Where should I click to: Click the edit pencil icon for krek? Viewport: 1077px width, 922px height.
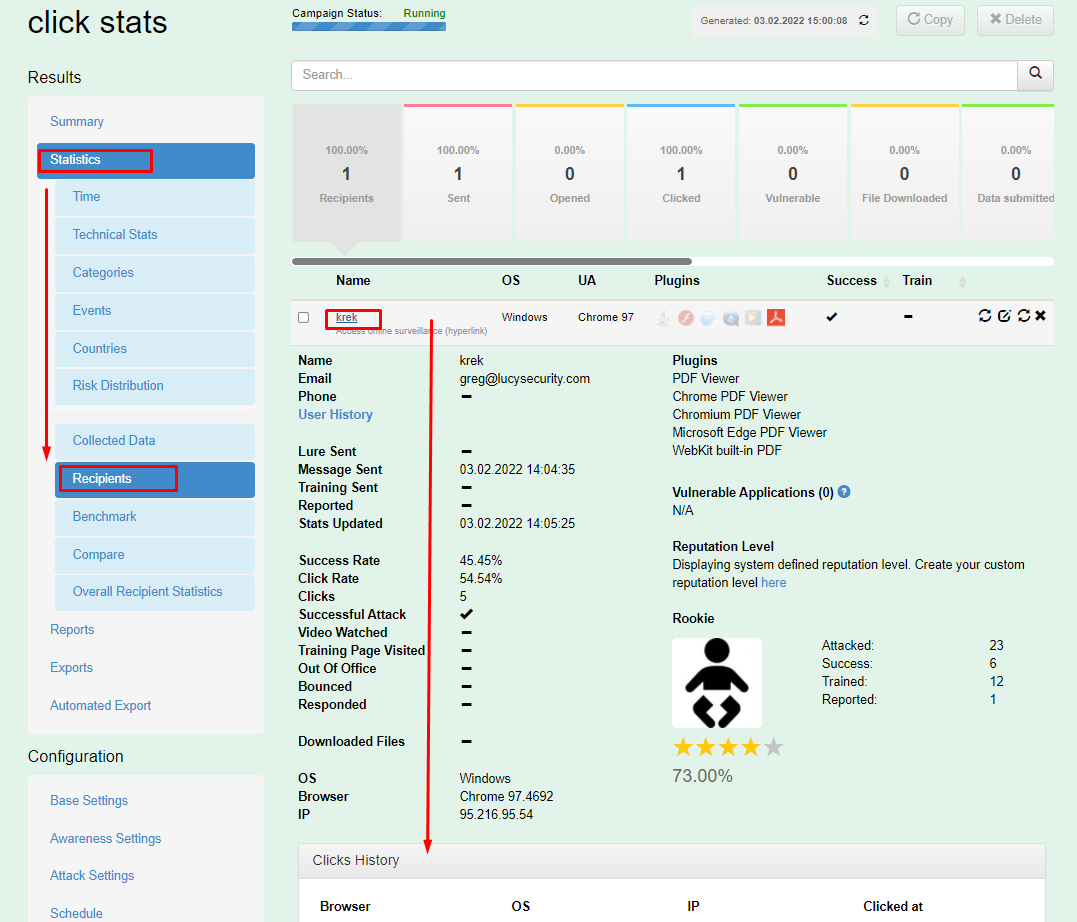click(x=1004, y=315)
